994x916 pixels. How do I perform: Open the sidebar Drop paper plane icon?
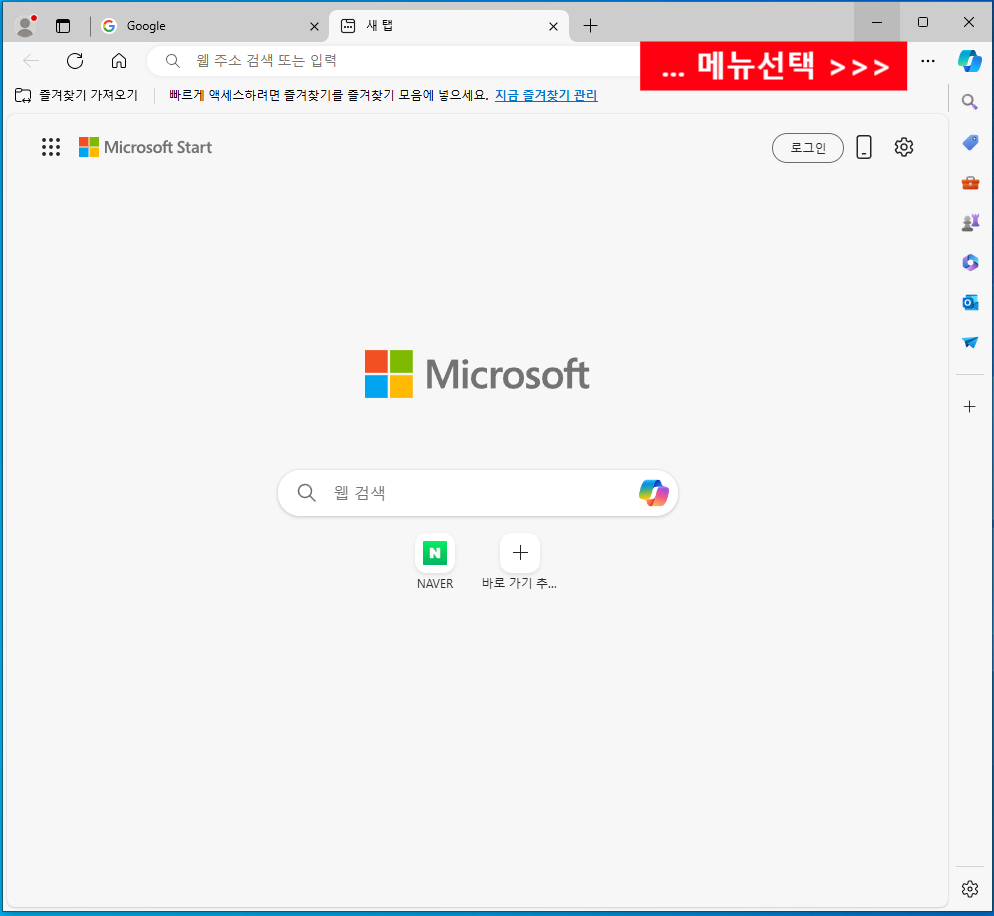(x=969, y=342)
